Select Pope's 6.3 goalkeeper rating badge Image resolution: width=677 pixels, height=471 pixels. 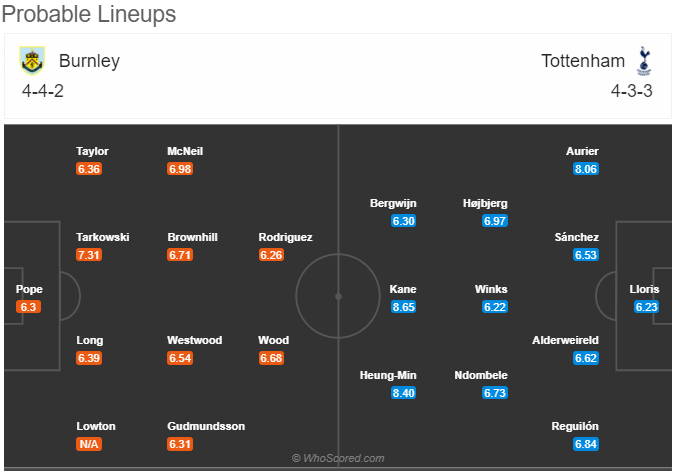coord(28,307)
